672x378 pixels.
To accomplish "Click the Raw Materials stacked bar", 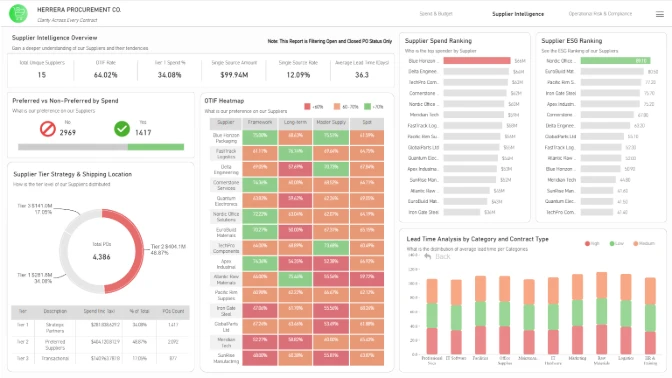I will click(601, 312).
